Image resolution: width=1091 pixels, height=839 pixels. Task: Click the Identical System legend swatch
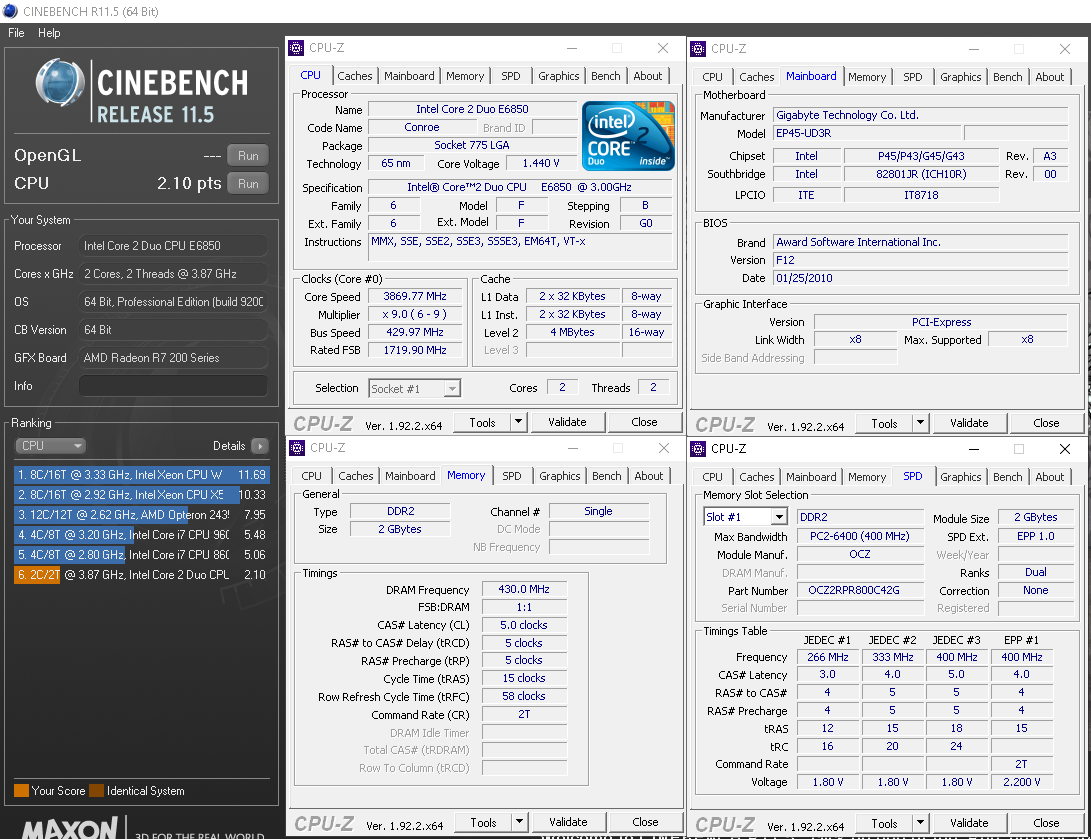pos(97,791)
